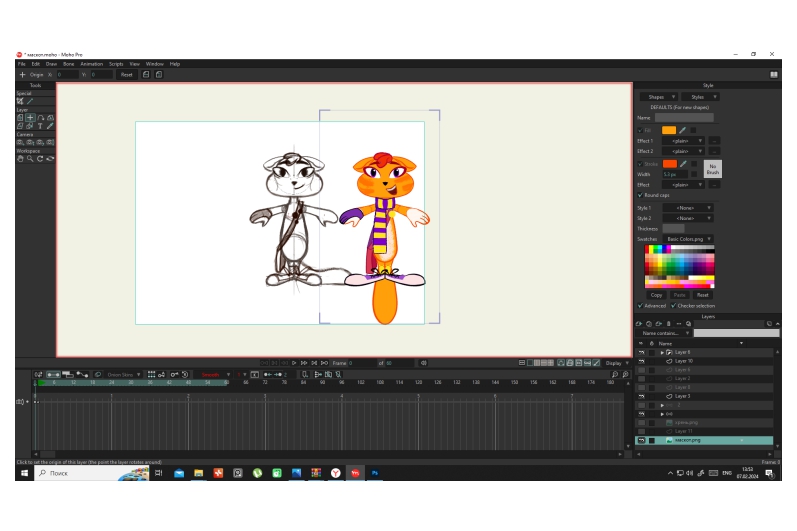
Task: Hide Layer 3 using its eye toggle
Action: coord(641,396)
